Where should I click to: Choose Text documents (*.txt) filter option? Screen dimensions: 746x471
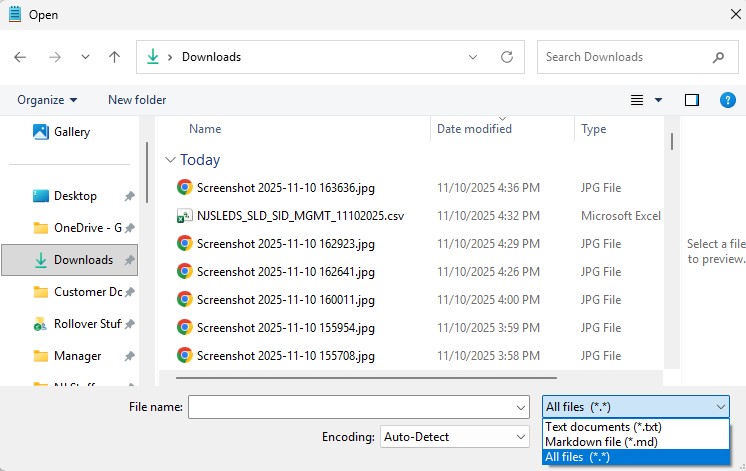pyautogui.click(x=636, y=427)
